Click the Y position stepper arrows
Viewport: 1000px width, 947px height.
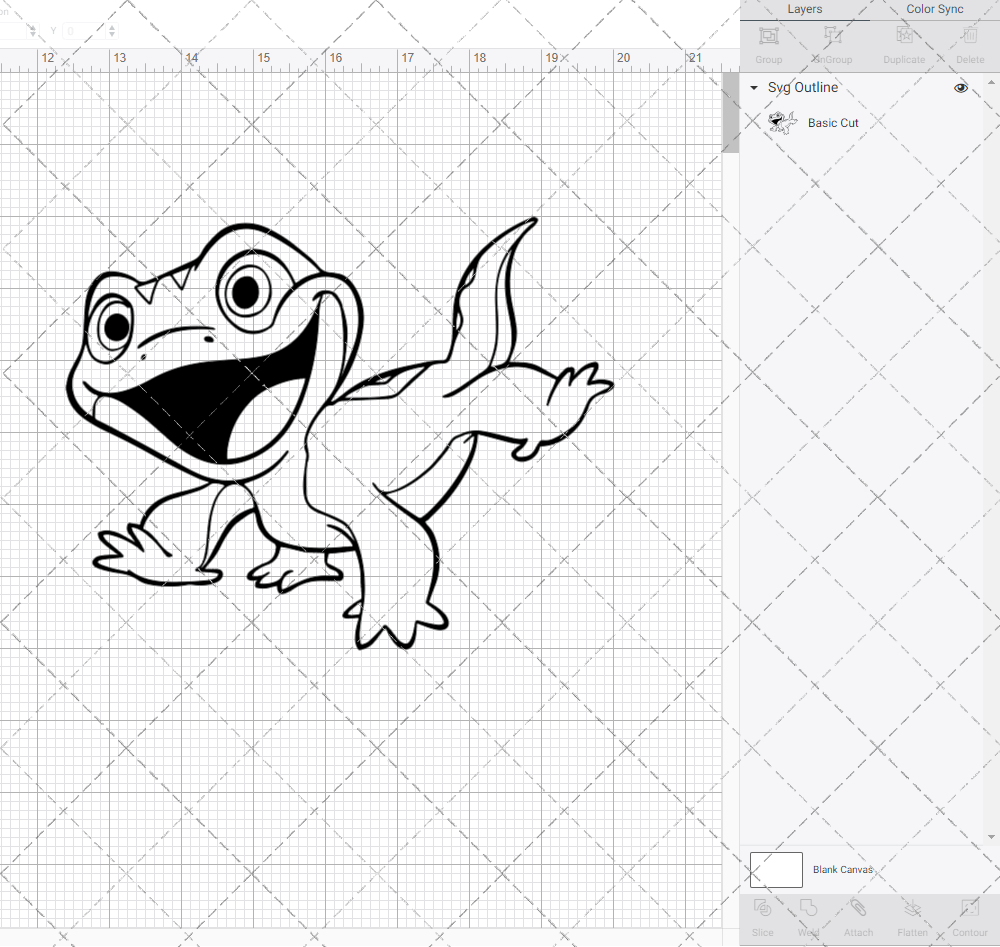112,31
